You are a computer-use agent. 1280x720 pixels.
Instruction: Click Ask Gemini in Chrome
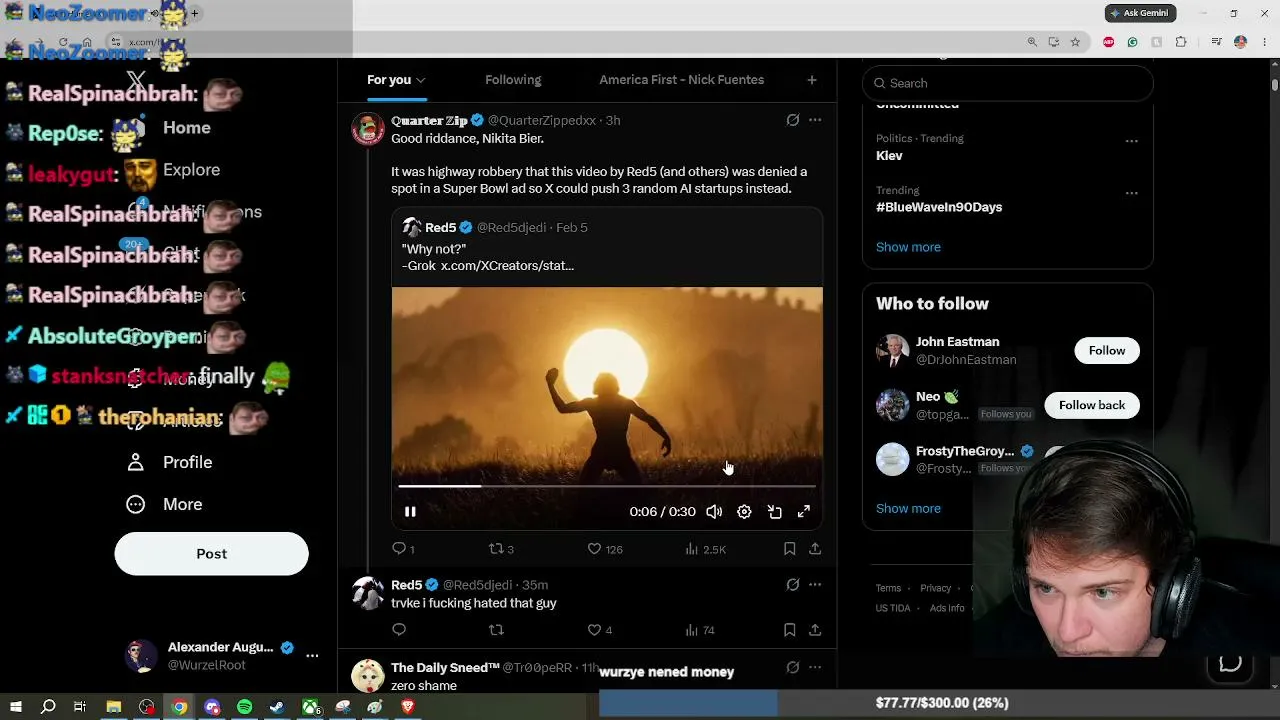pyautogui.click(x=1140, y=13)
